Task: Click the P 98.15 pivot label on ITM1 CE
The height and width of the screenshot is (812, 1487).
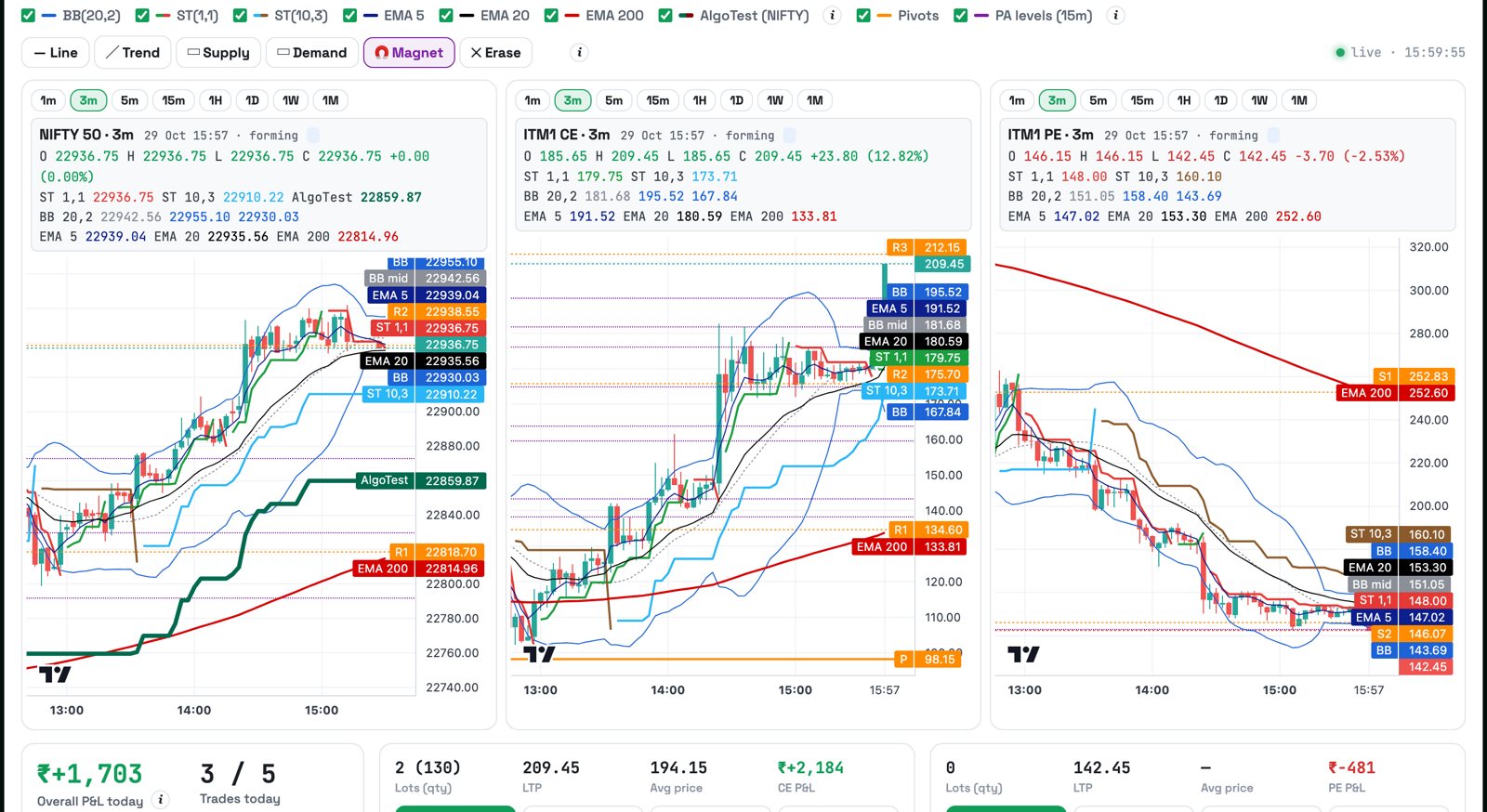Action: point(927,659)
